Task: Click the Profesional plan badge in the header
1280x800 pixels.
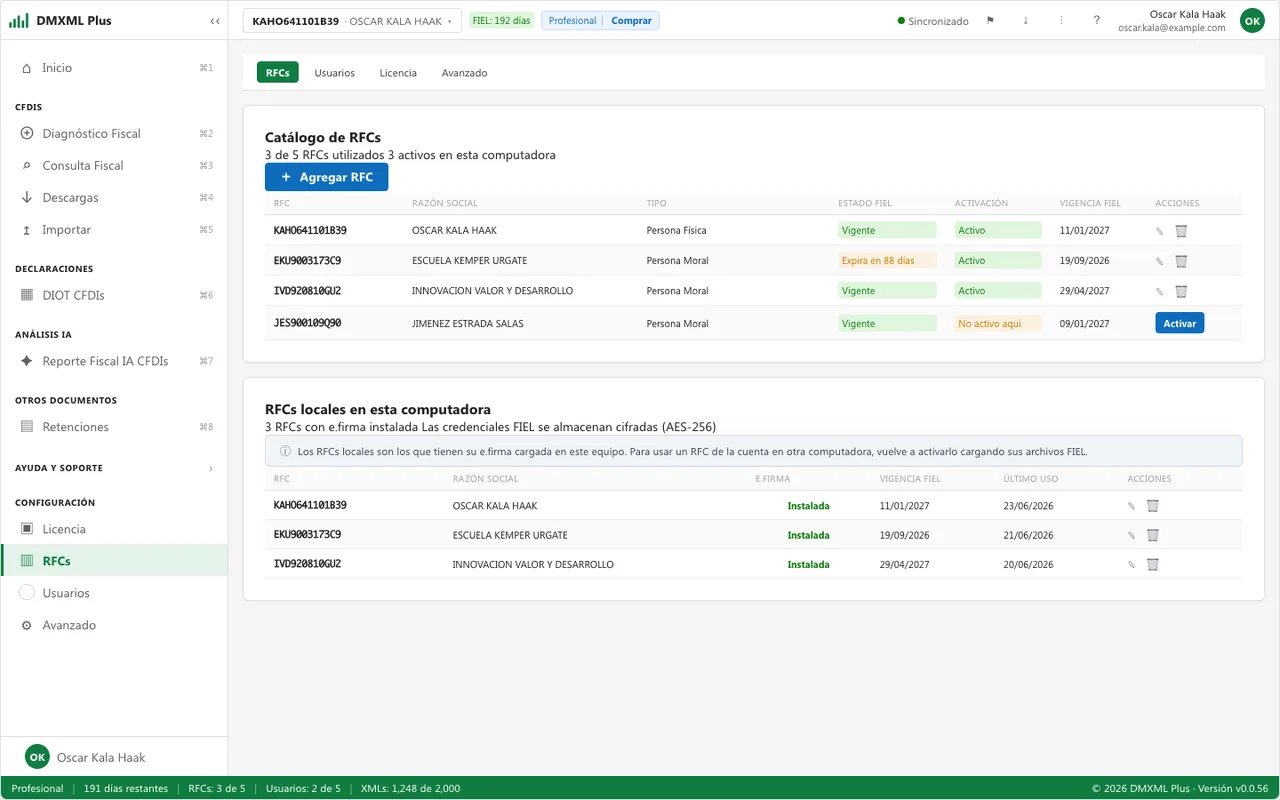Action: point(573,20)
